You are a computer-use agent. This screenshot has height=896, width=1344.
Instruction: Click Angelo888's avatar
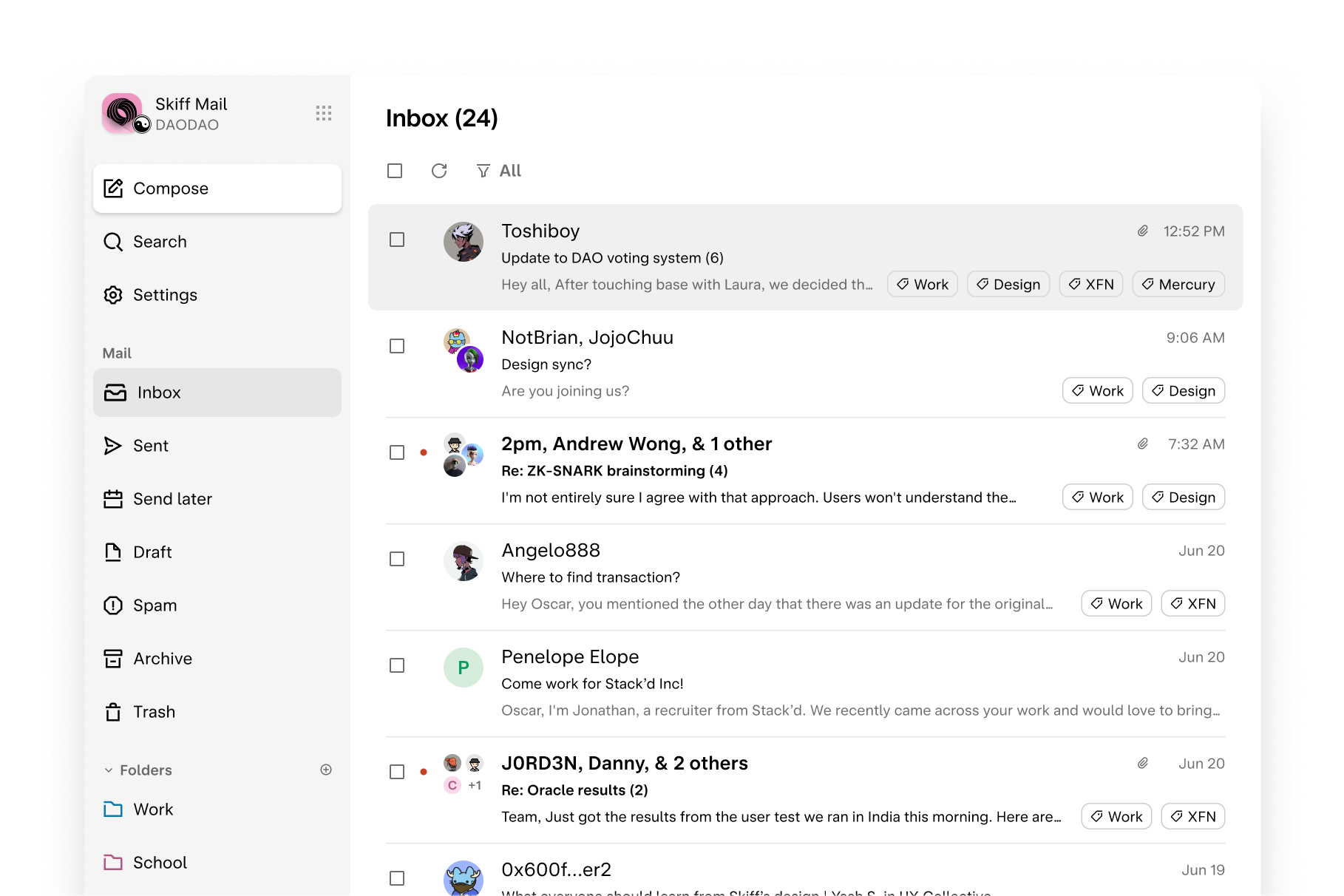(x=464, y=561)
